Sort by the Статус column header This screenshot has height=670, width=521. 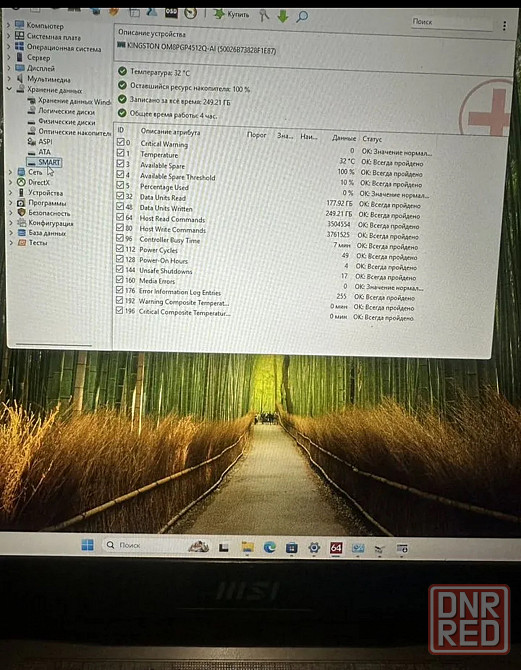click(x=372, y=139)
